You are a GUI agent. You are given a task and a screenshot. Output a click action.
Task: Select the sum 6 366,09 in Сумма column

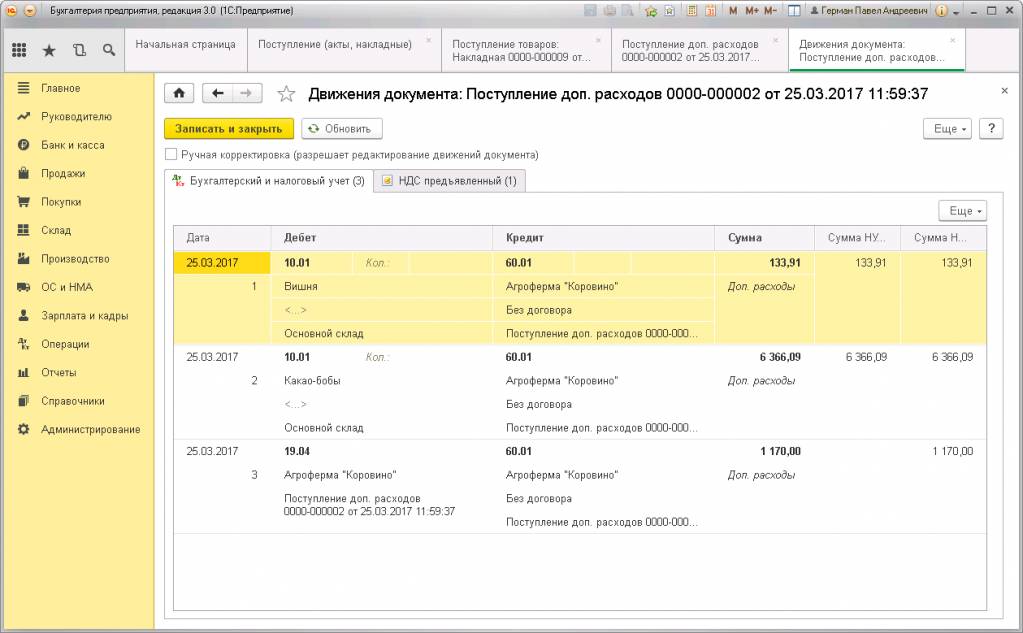(x=780, y=357)
